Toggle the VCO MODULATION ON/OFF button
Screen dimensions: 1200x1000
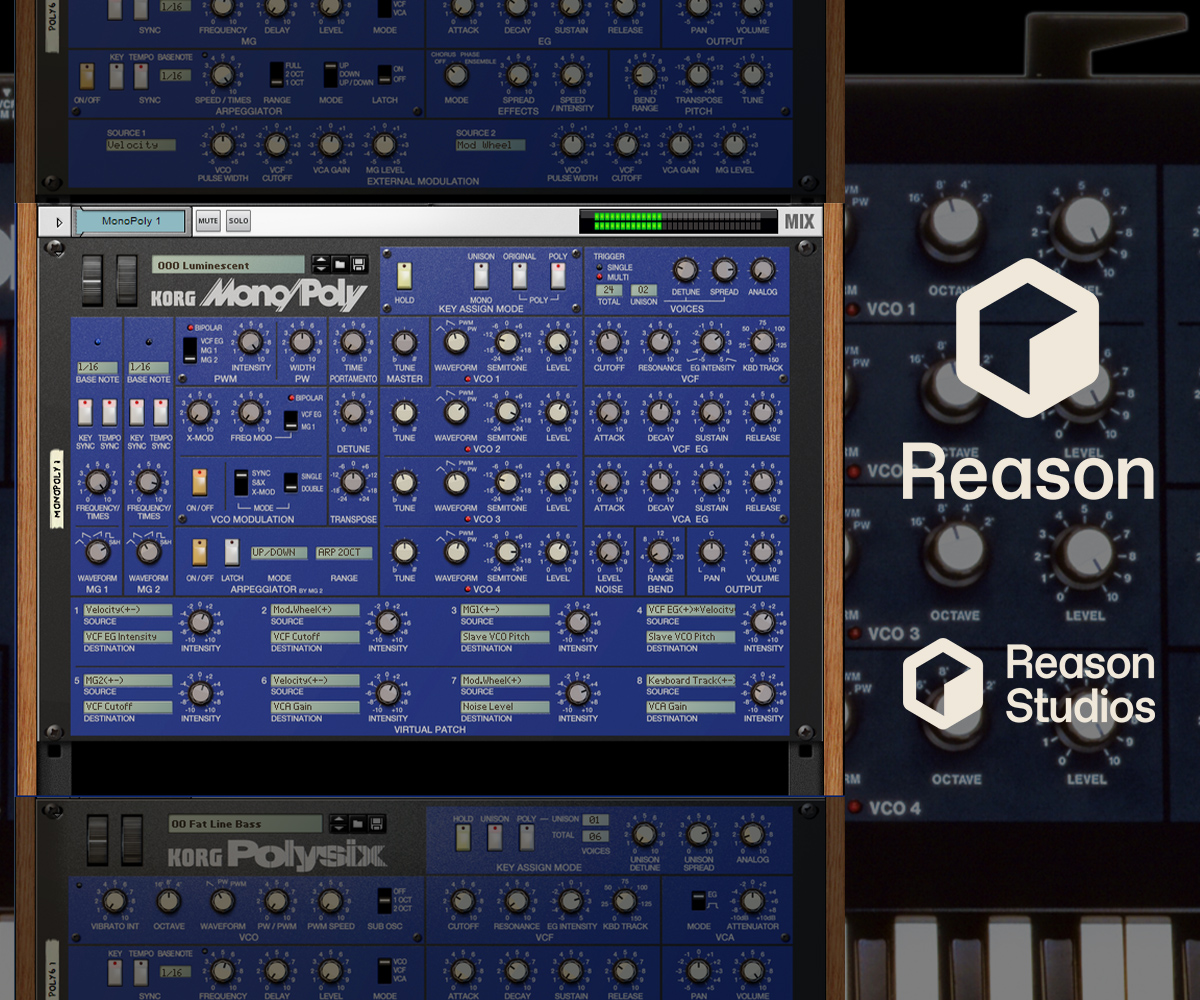200,482
